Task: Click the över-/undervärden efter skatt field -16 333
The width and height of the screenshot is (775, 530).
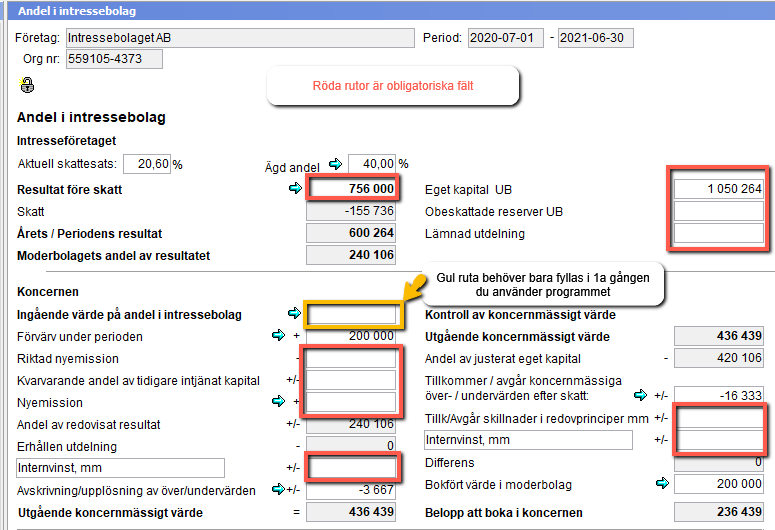Action: pyautogui.click(x=719, y=395)
